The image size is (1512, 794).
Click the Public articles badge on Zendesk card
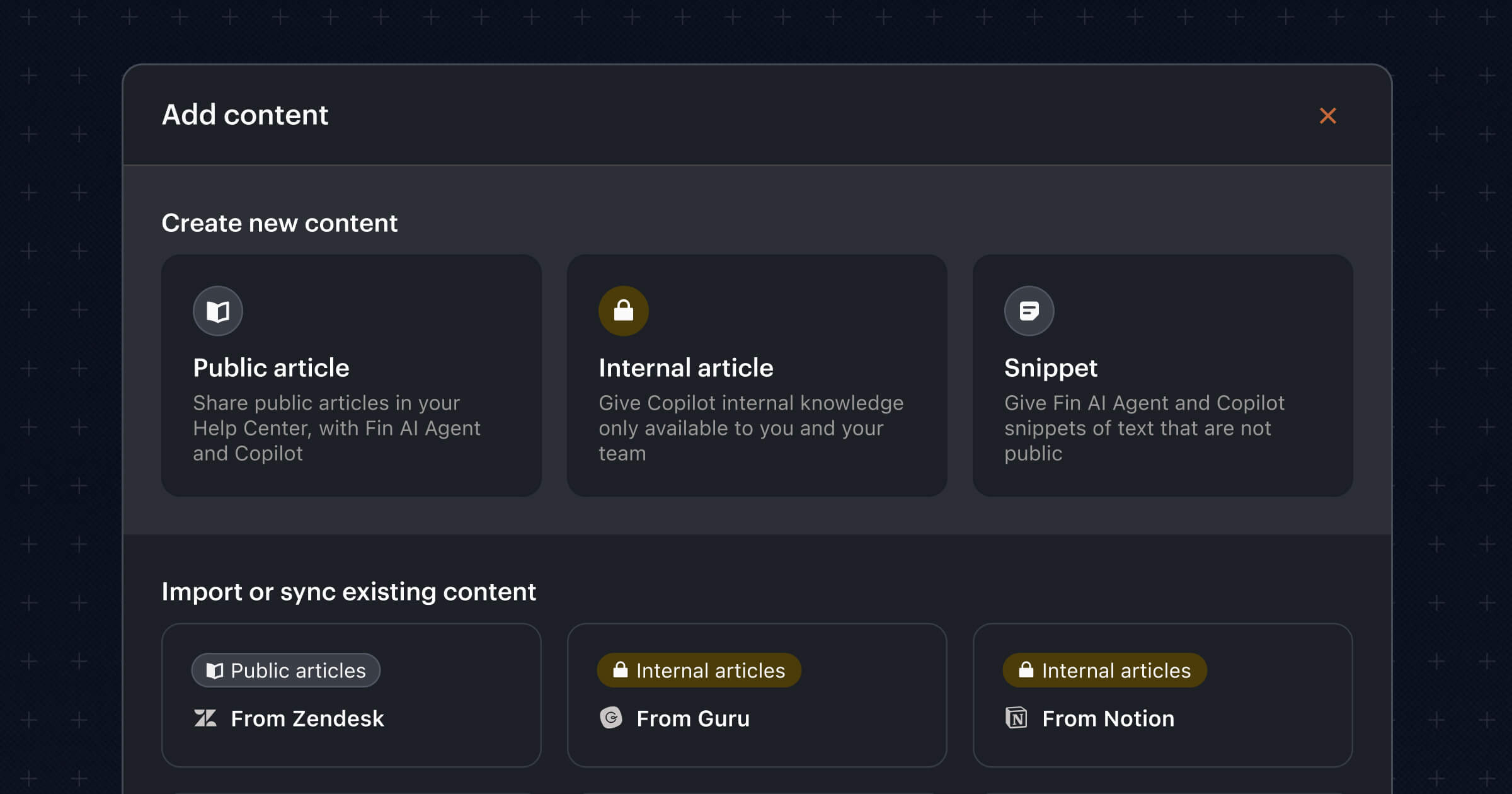(286, 670)
